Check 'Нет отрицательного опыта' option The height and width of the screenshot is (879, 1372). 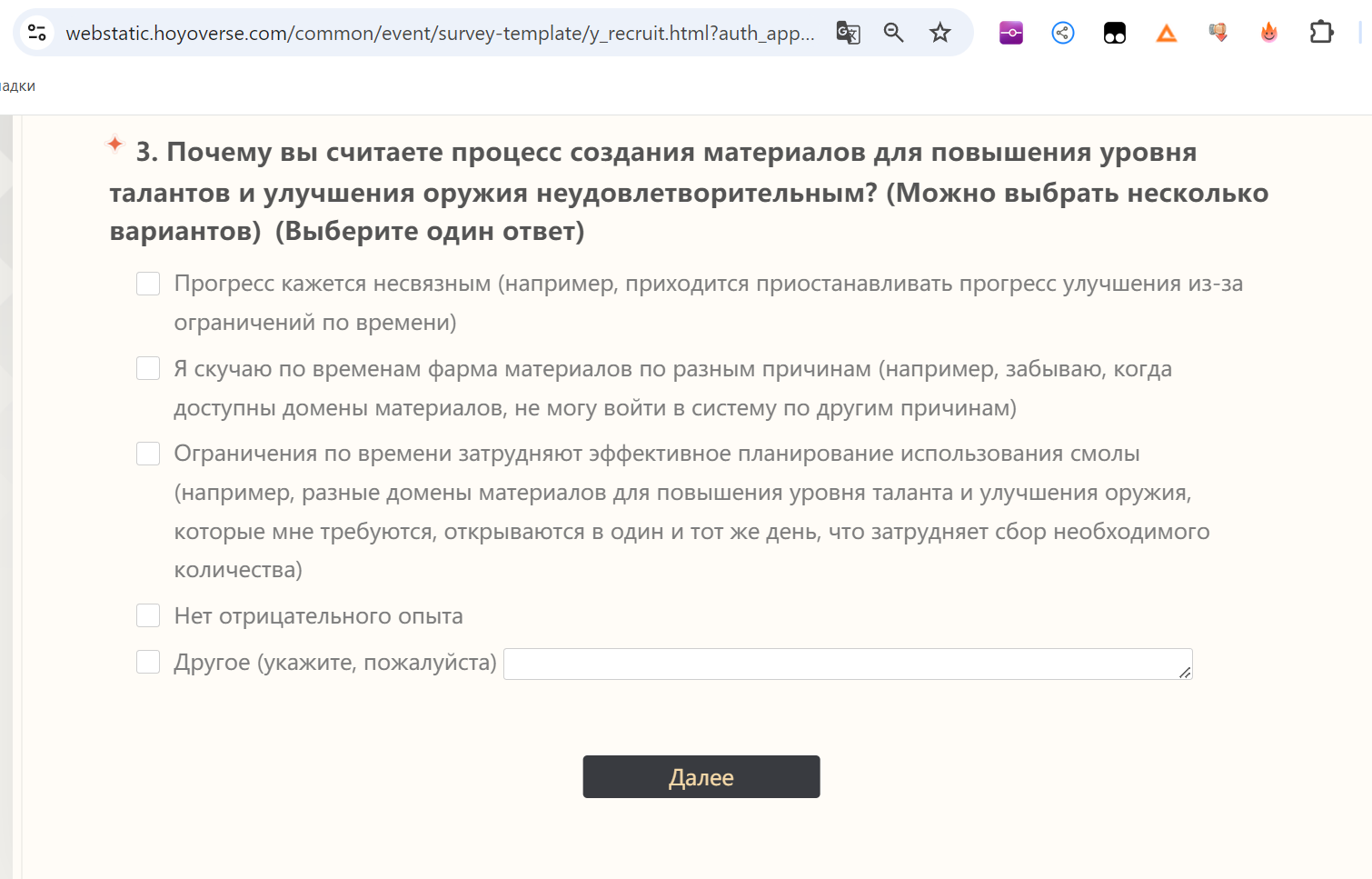pos(148,615)
